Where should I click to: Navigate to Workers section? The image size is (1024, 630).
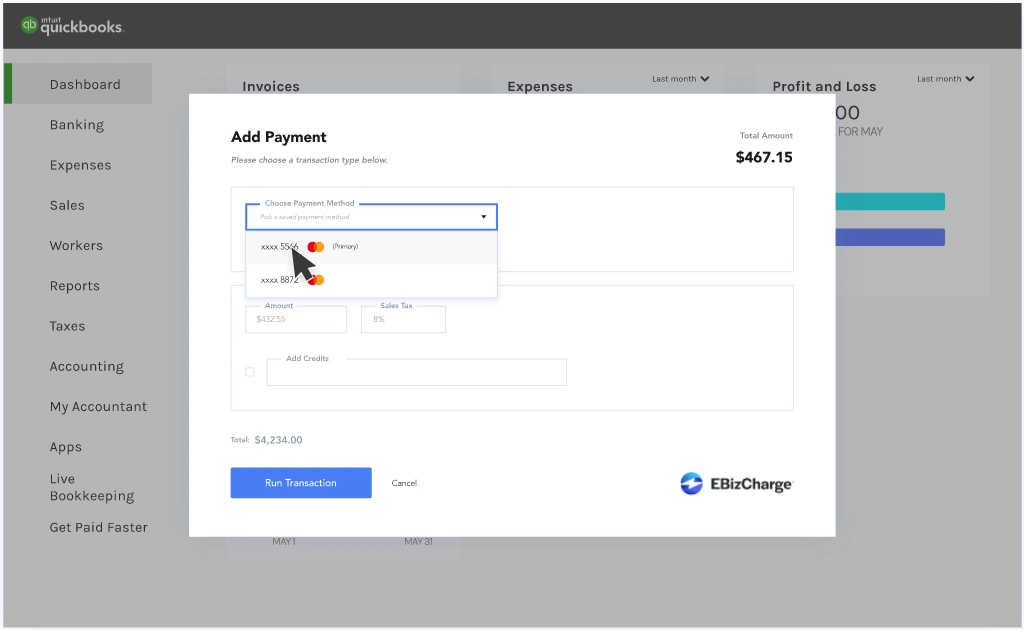click(x=76, y=245)
